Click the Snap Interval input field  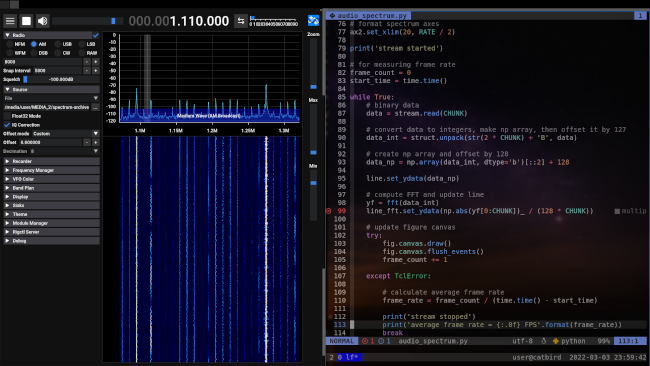pos(57,70)
